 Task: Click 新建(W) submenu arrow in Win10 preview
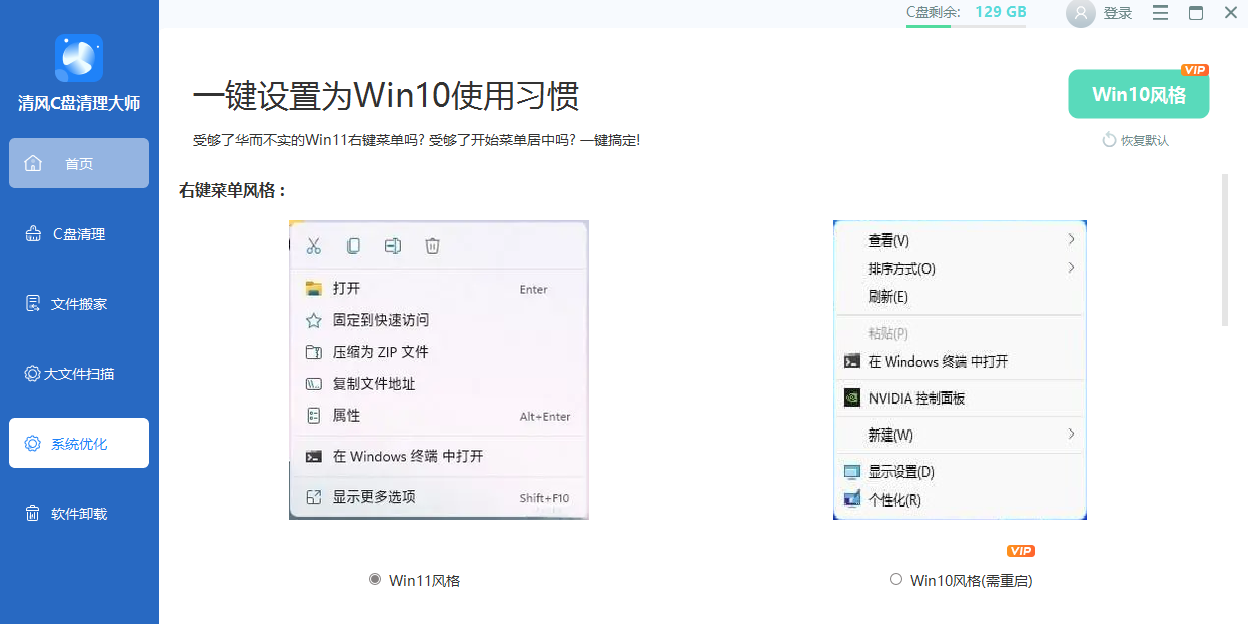(1071, 434)
